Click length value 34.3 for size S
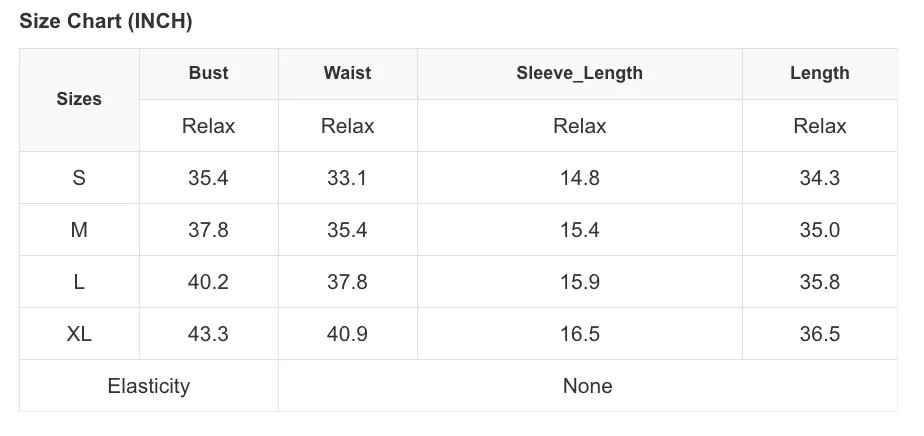This screenshot has height=436, width=924. [820, 178]
